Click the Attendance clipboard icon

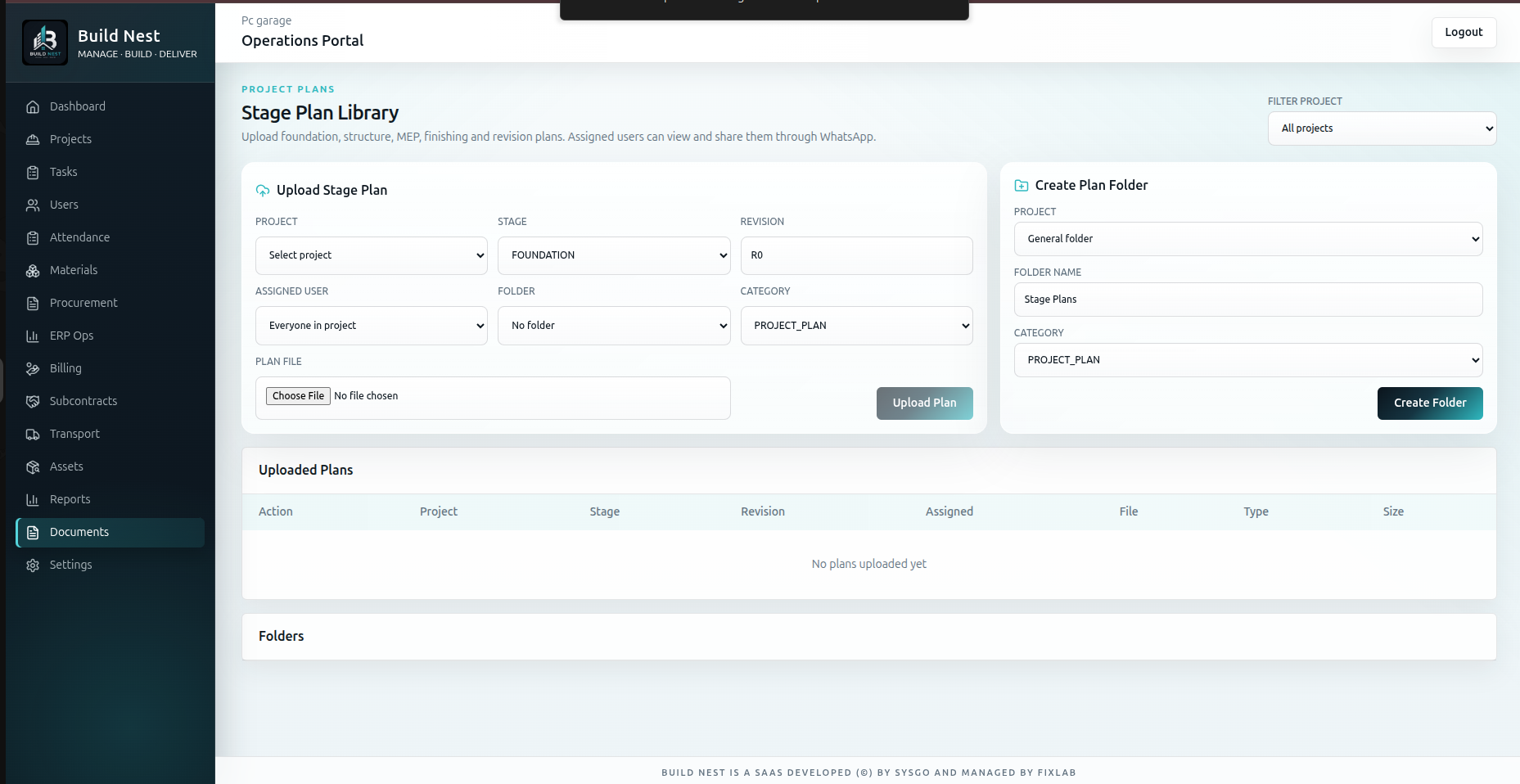click(x=33, y=237)
